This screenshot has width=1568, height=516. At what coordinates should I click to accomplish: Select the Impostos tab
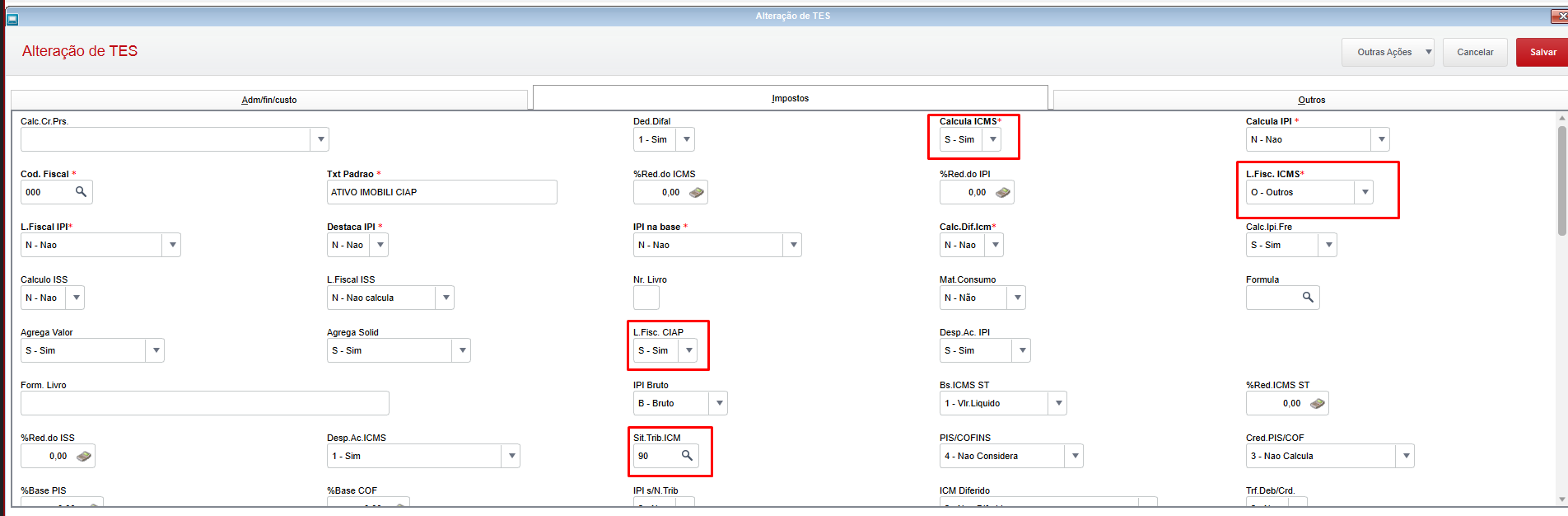pyautogui.click(x=791, y=98)
